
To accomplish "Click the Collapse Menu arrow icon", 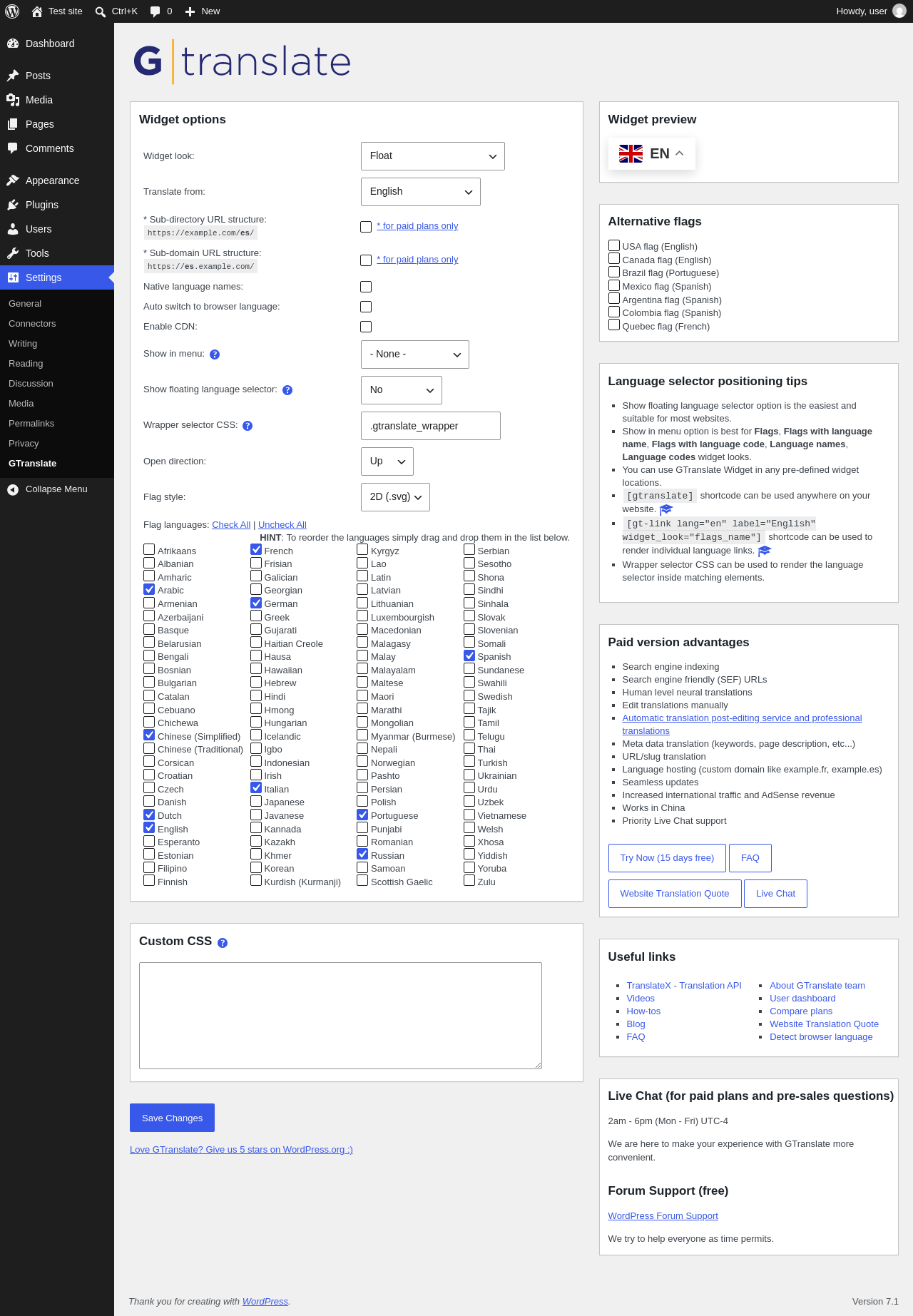I will pos(13,489).
